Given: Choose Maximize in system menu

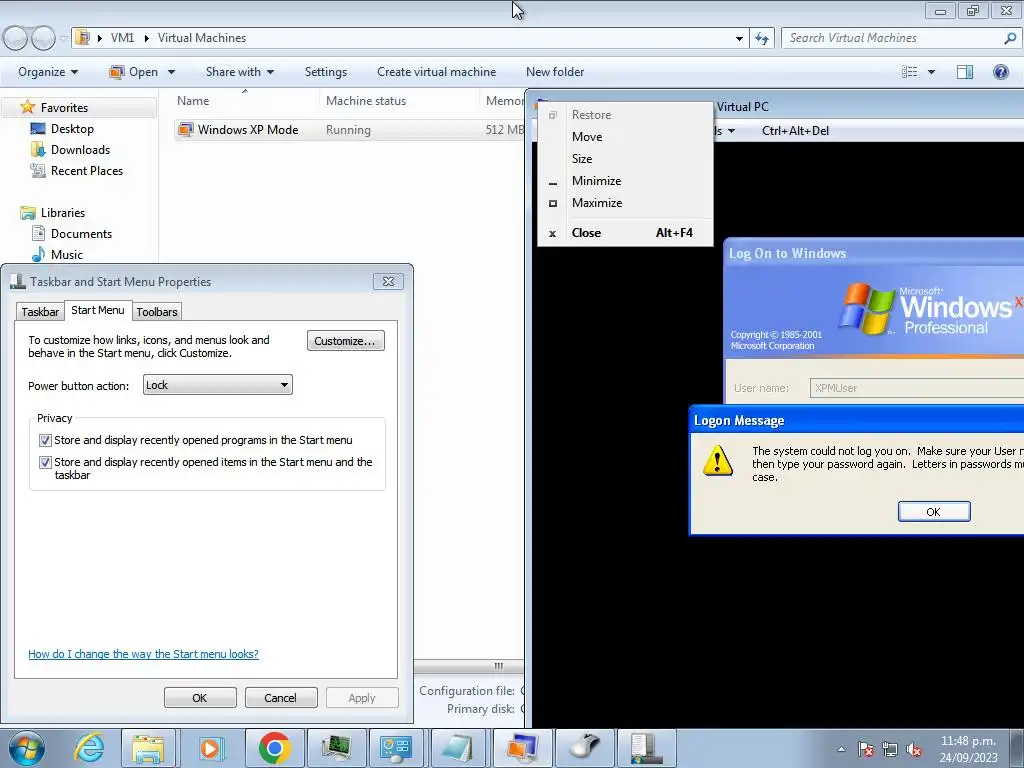Looking at the screenshot, I should [625, 203].
